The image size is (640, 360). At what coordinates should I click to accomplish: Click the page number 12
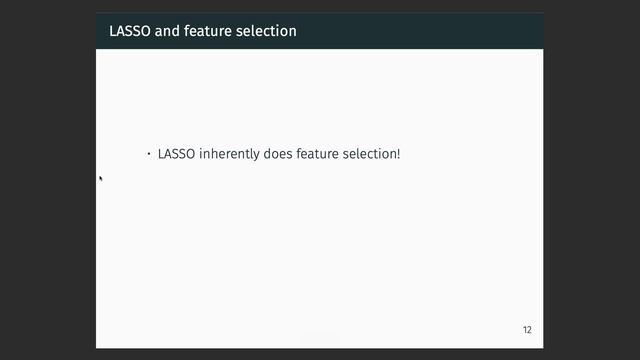(x=527, y=330)
